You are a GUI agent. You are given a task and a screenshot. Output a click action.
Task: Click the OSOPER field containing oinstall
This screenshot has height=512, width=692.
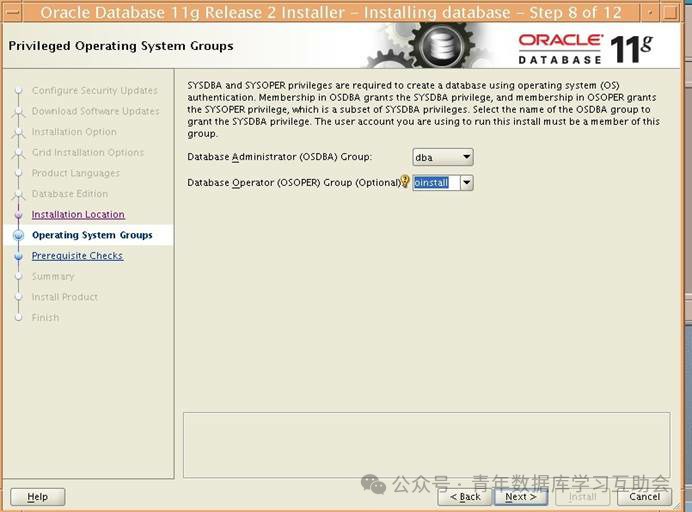(436, 182)
